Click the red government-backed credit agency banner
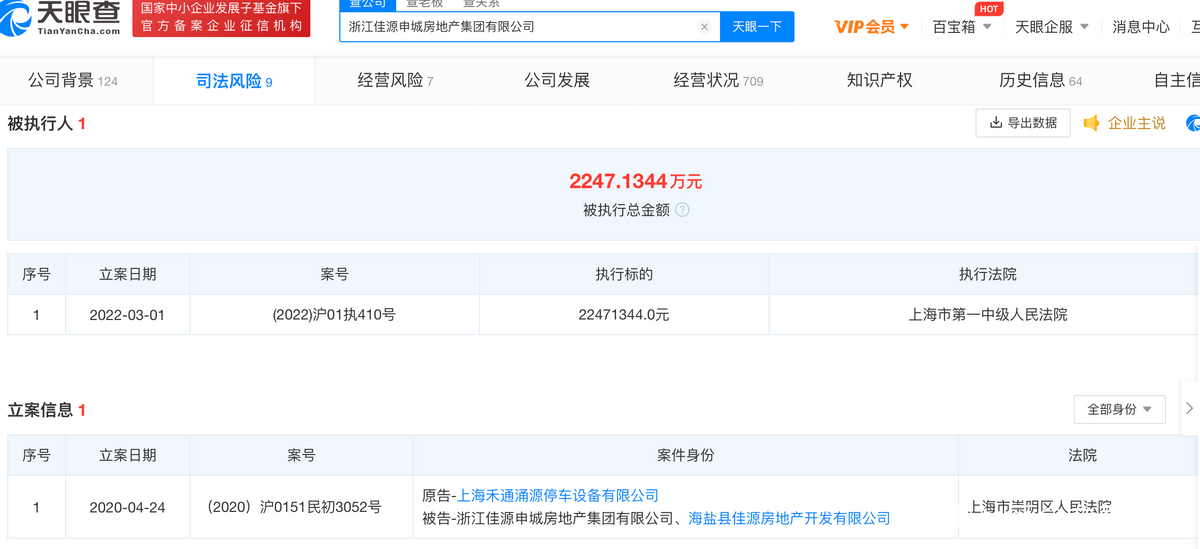This screenshot has height=549, width=1200. click(x=221, y=17)
